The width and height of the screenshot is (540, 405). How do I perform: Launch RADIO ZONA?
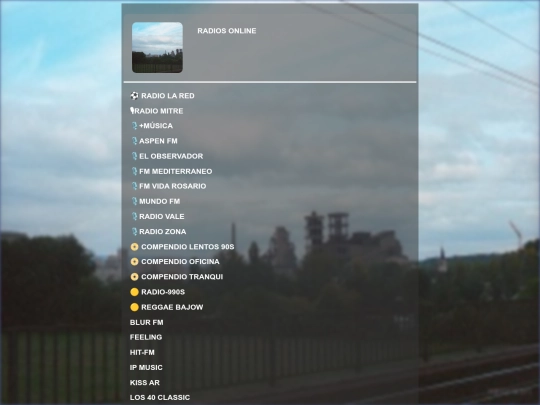click(x=163, y=231)
